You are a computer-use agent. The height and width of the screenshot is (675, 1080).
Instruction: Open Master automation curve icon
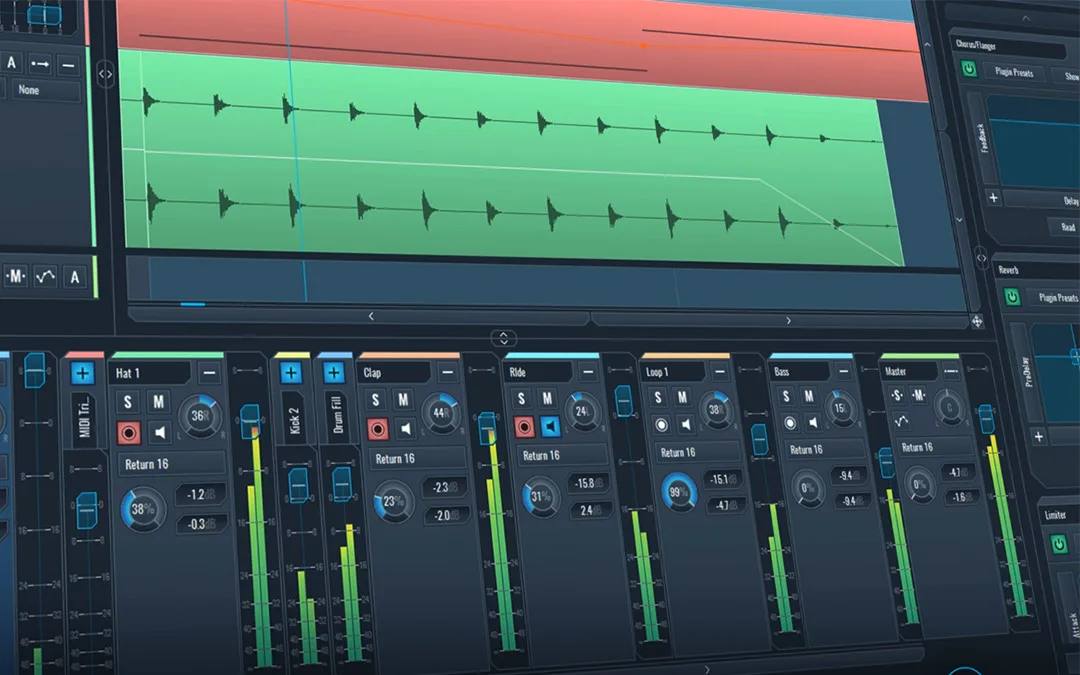(901, 420)
